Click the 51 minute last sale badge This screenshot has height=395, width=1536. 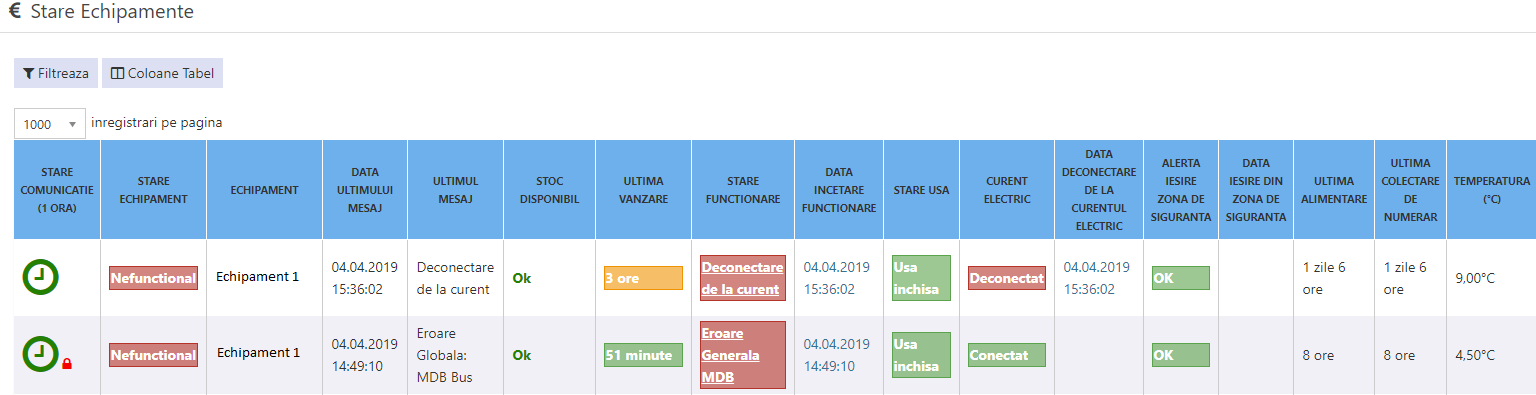[x=643, y=355]
